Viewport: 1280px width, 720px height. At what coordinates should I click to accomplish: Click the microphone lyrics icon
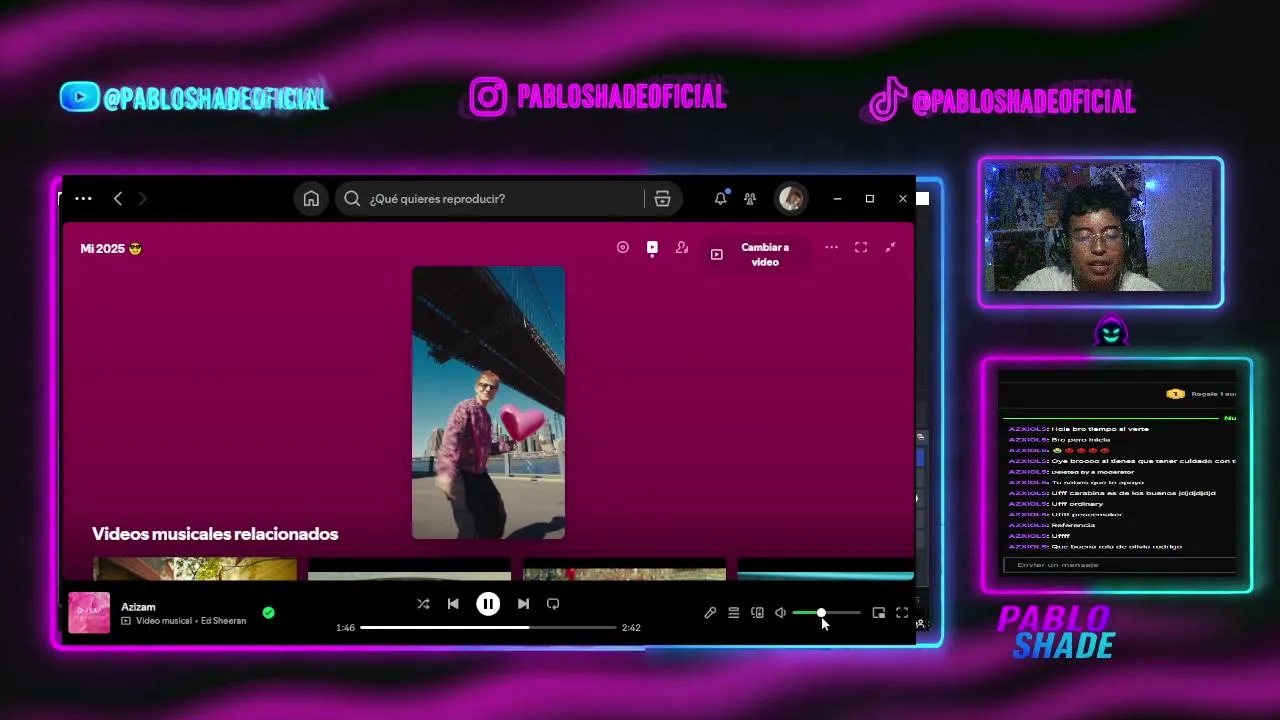click(710, 613)
